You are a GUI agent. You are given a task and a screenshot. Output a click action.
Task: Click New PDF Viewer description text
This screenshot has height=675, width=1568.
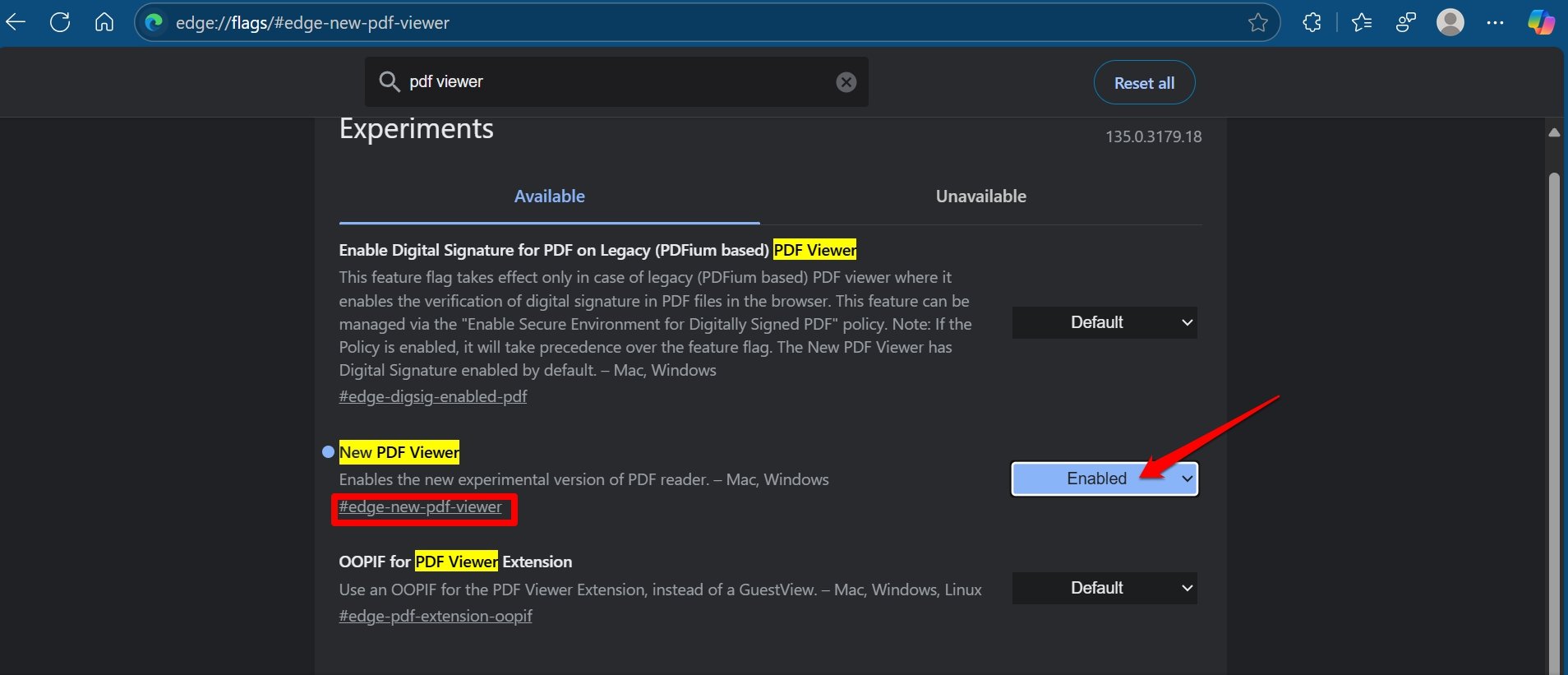click(x=583, y=479)
